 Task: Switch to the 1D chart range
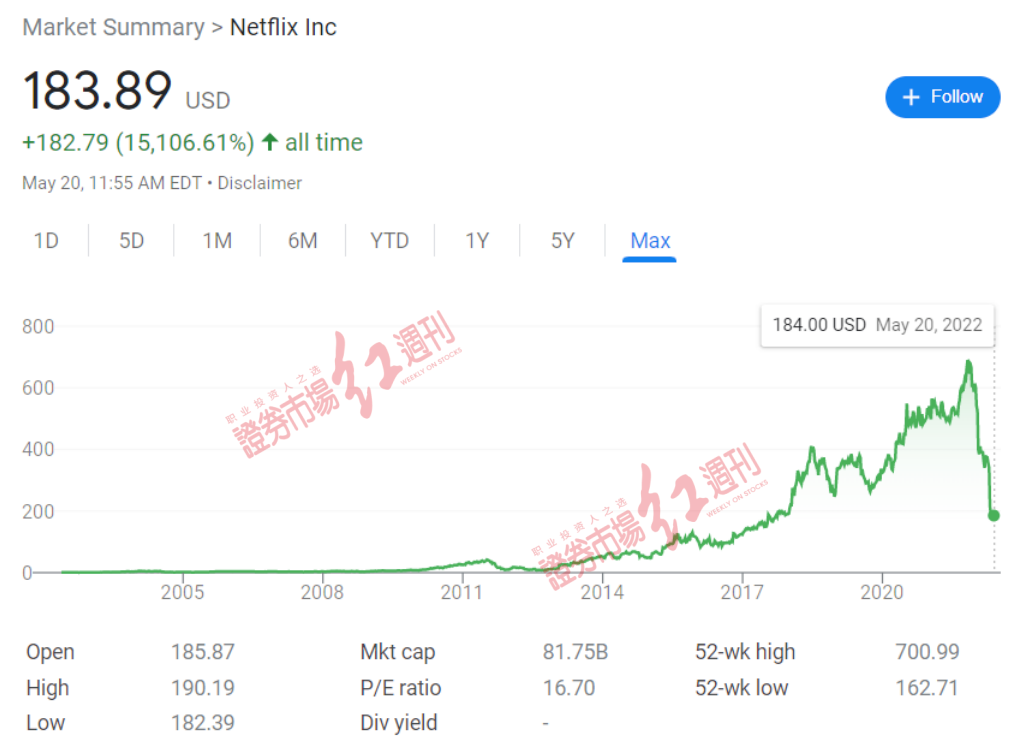(x=46, y=241)
